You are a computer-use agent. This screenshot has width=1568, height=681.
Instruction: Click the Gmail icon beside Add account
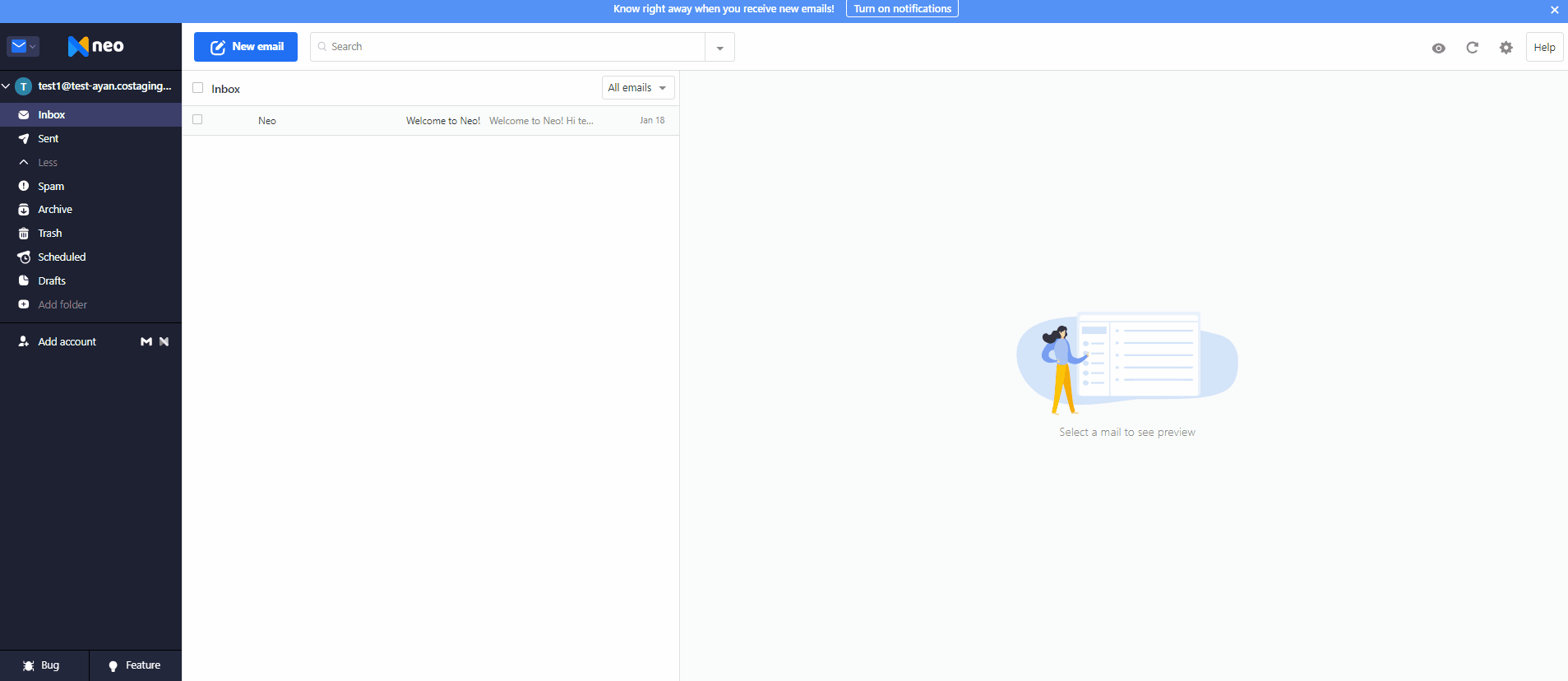tap(146, 341)
